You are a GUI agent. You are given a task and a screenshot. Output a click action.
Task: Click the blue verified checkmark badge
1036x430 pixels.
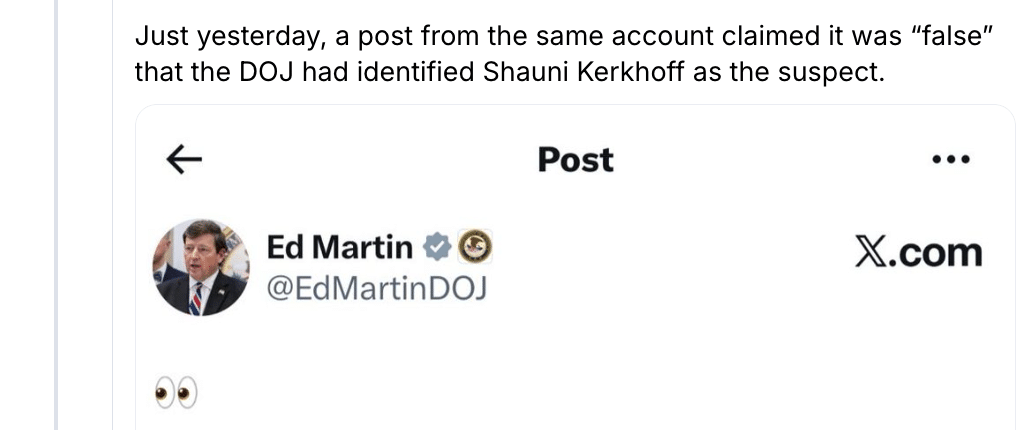click(434, 245)
